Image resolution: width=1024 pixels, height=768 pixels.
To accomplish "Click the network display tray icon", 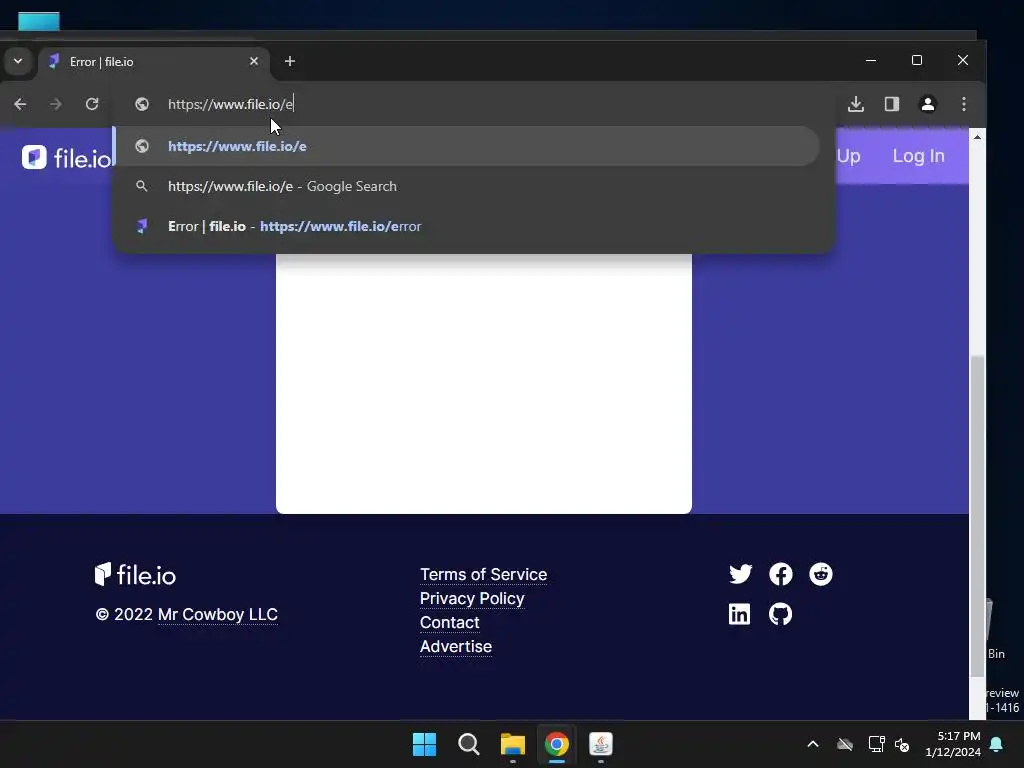I will click(x=876, y=744).
